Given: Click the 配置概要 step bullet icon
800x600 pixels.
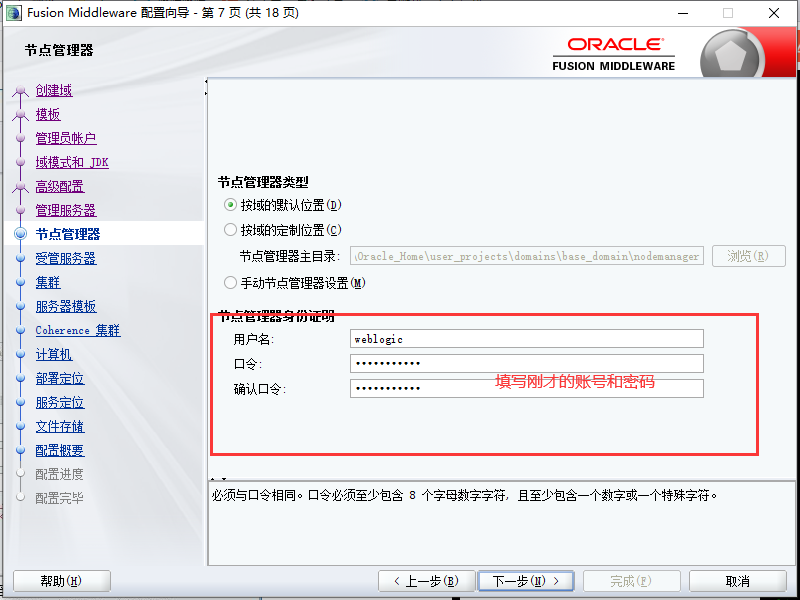Looking at the screenshot, I should tap(20, 450).
